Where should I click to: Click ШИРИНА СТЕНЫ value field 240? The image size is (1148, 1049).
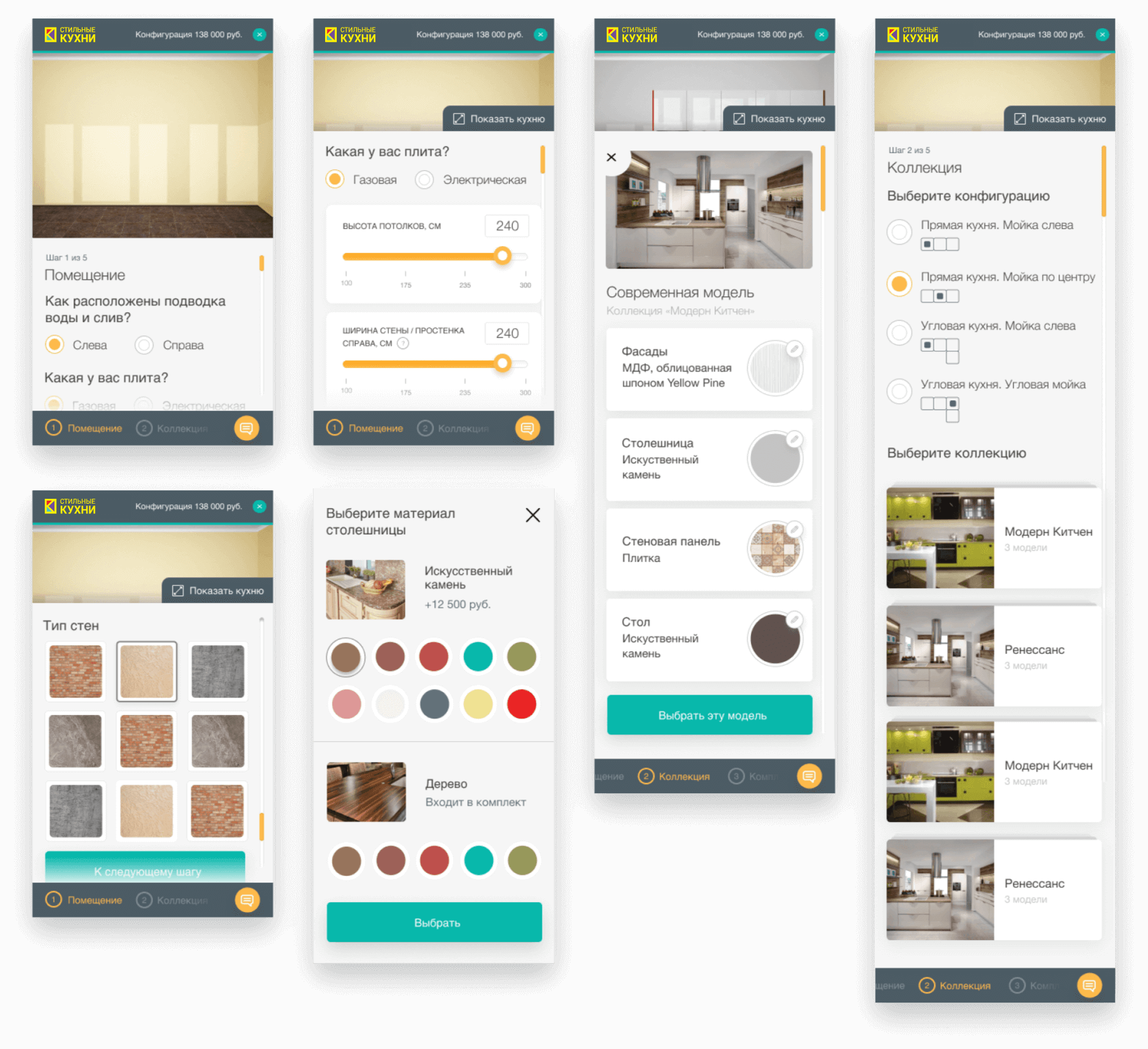point(507,333)
